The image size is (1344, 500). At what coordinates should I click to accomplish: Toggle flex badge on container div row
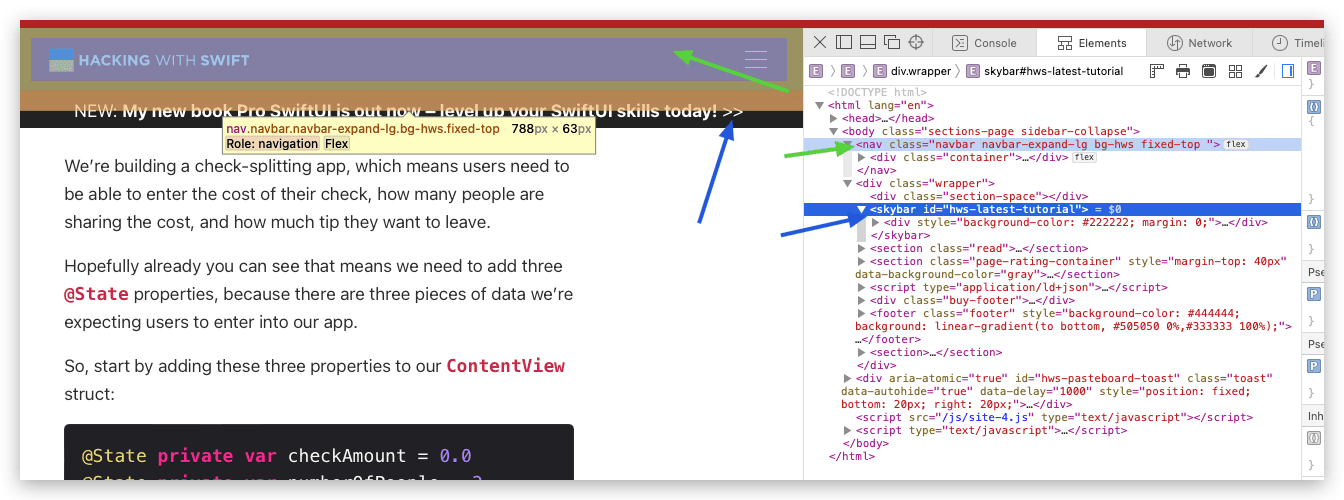pyautogui.click(x=1084, y=157)
